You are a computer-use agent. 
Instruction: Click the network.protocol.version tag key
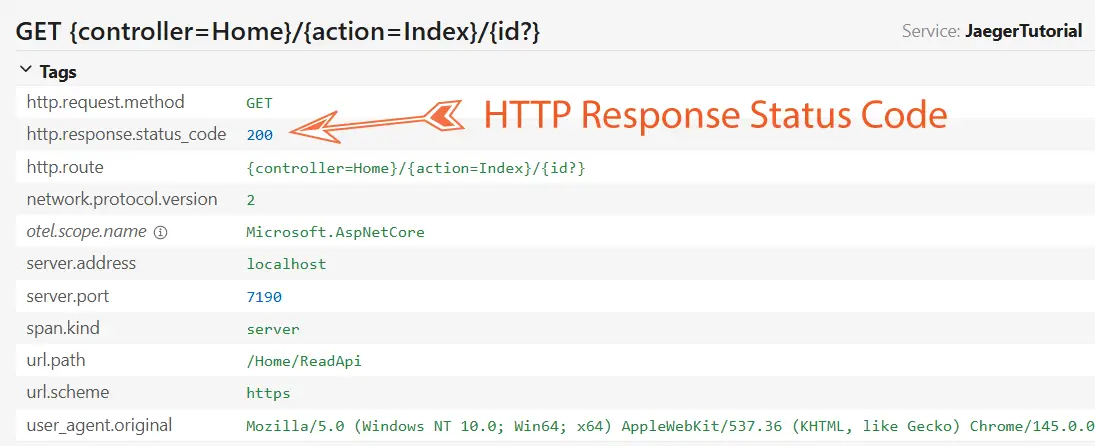122,199
